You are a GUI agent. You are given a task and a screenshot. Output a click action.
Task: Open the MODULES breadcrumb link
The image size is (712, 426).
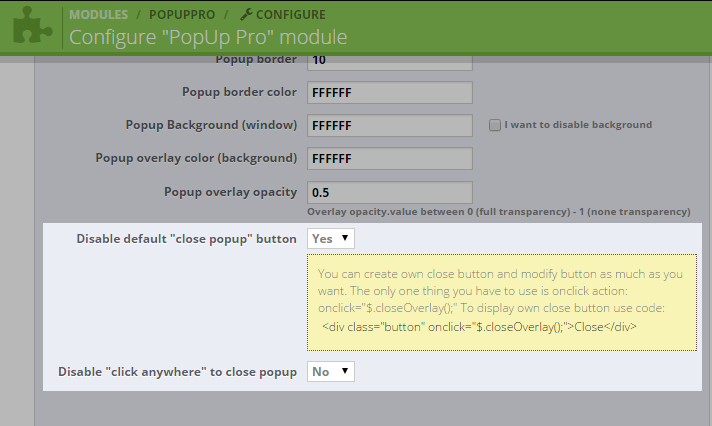99,15
